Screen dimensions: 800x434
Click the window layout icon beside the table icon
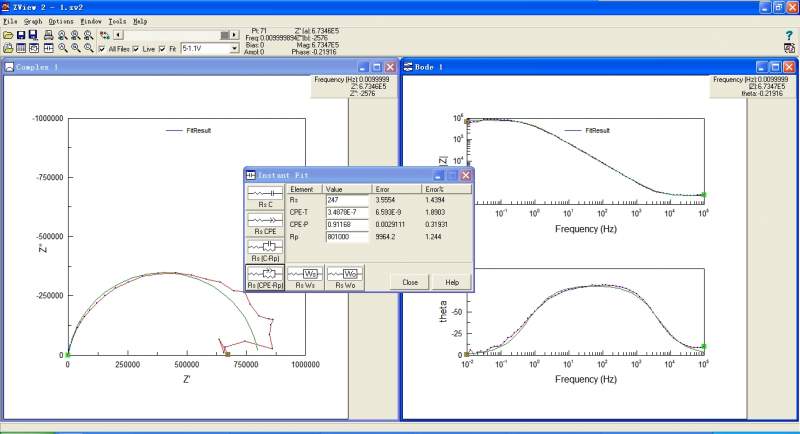coord(34,48)
